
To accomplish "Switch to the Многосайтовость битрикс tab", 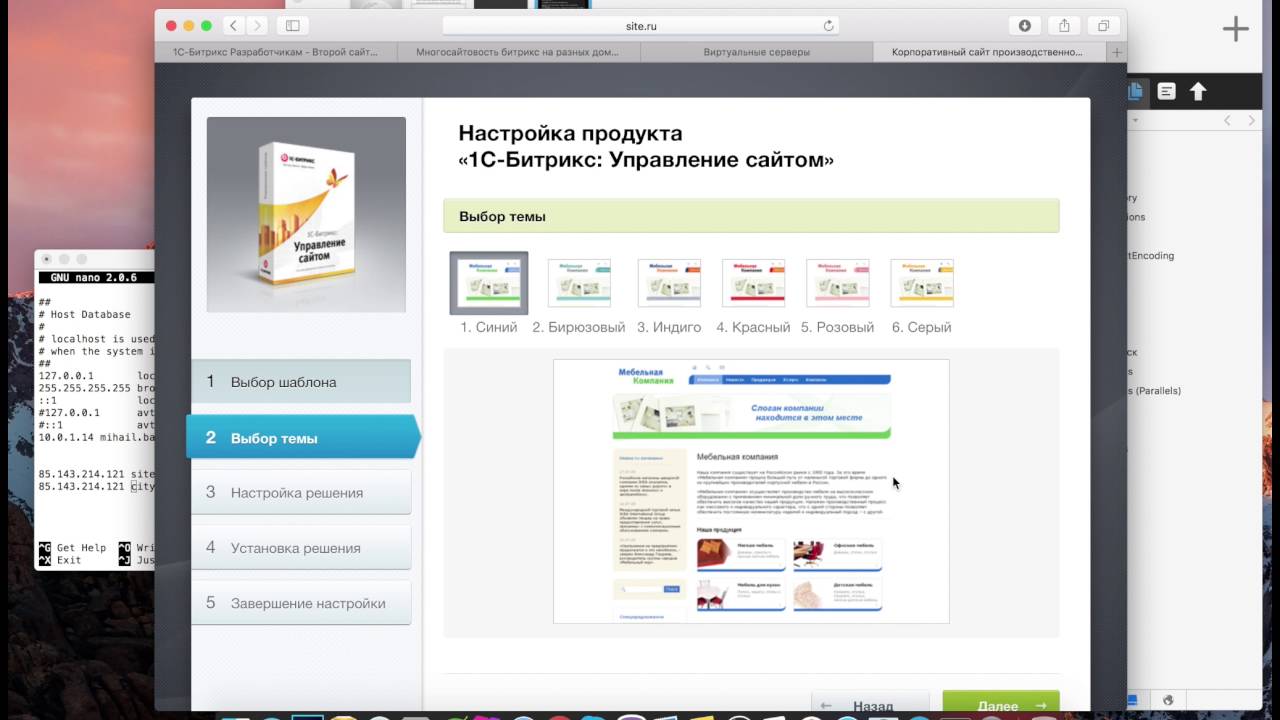I will pos(518,52).
